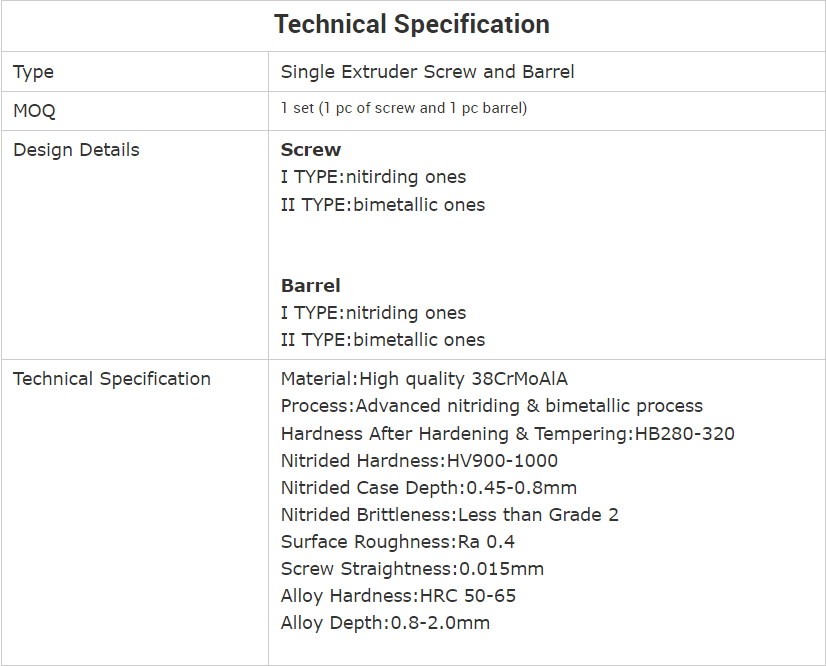Viewport: 826px width, 666px height.
Task: Click the bold Screw heading
Action: 311,150
